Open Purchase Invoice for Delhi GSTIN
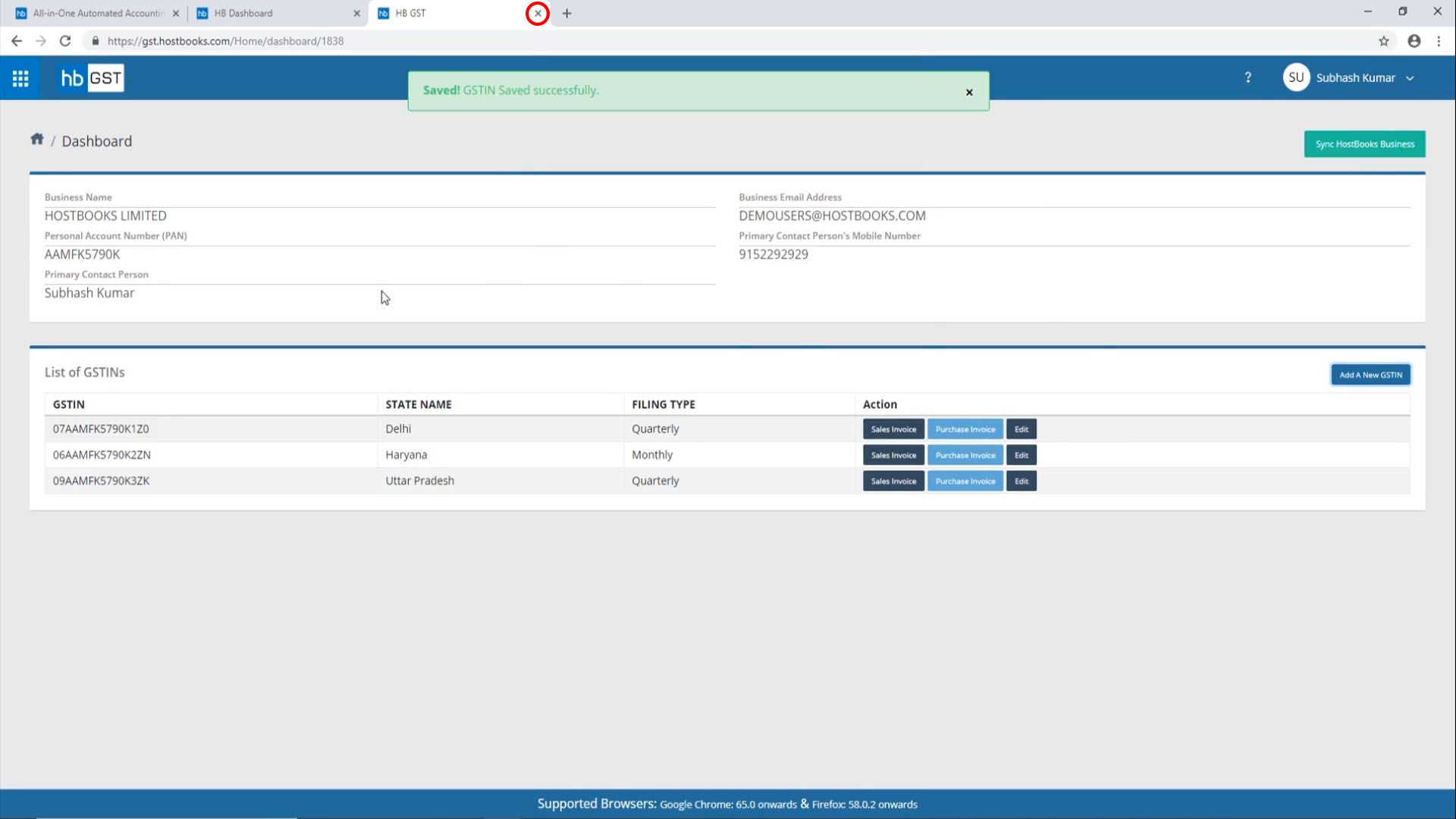Image resolution: width=1456 pixels, height=819 pixels. [965, 429]
